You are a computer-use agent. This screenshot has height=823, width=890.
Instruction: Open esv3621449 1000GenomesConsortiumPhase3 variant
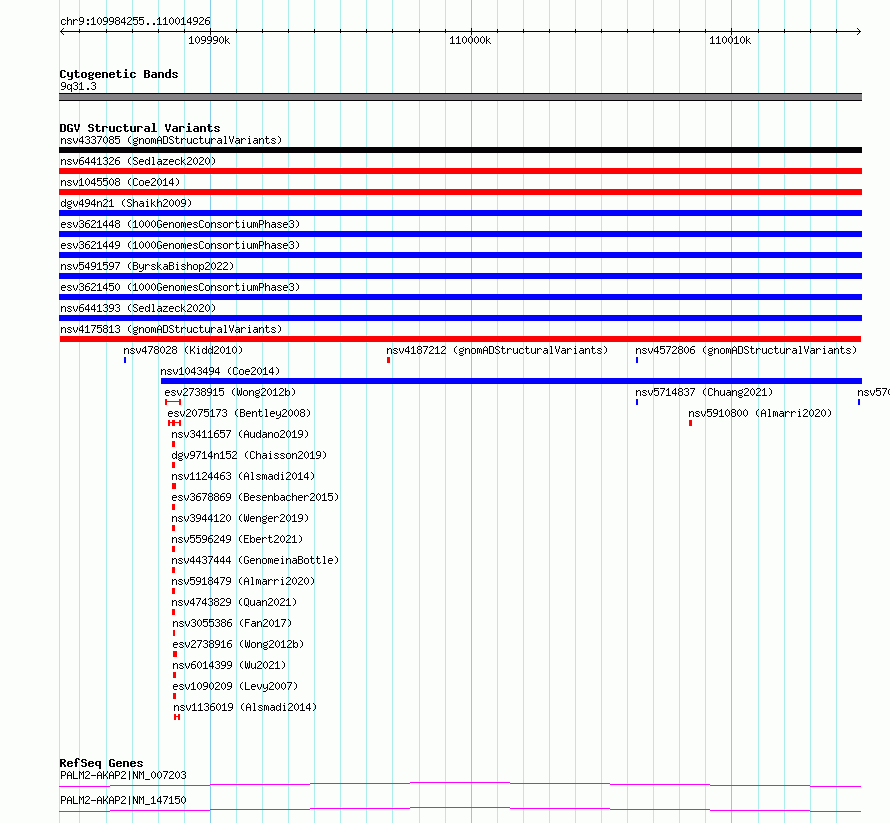click(x=180, y=245)
